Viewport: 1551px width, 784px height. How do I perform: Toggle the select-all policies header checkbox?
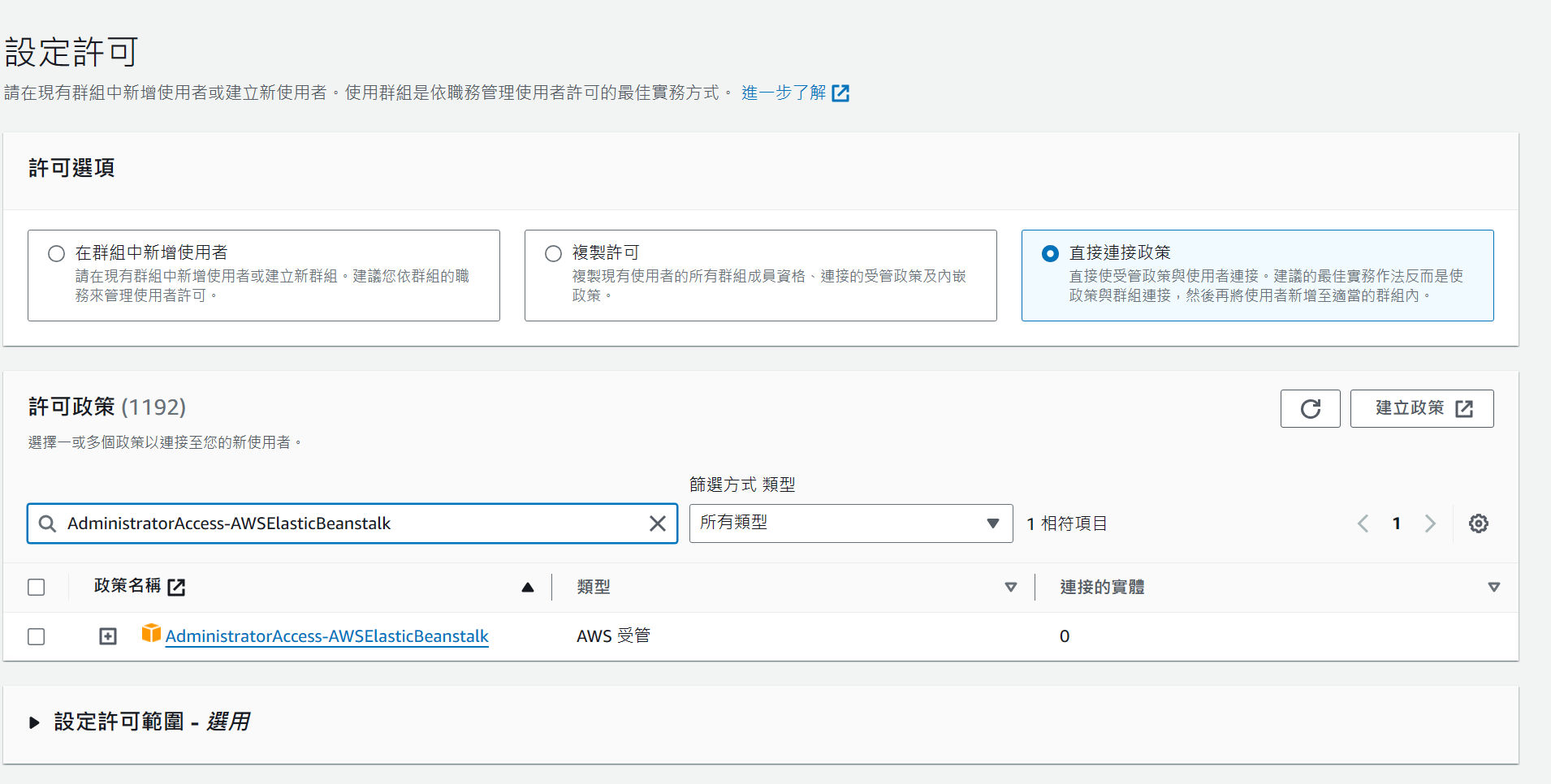[x=37, y=587]
